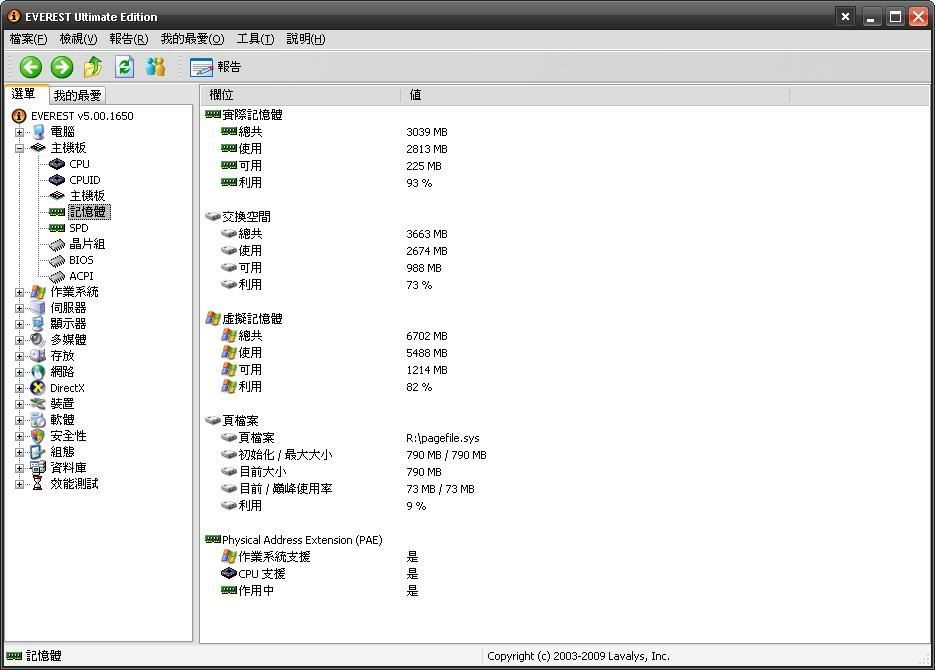Open the 報告(R) menu
This screenshot has height=670, width=935.
[128, 39]
